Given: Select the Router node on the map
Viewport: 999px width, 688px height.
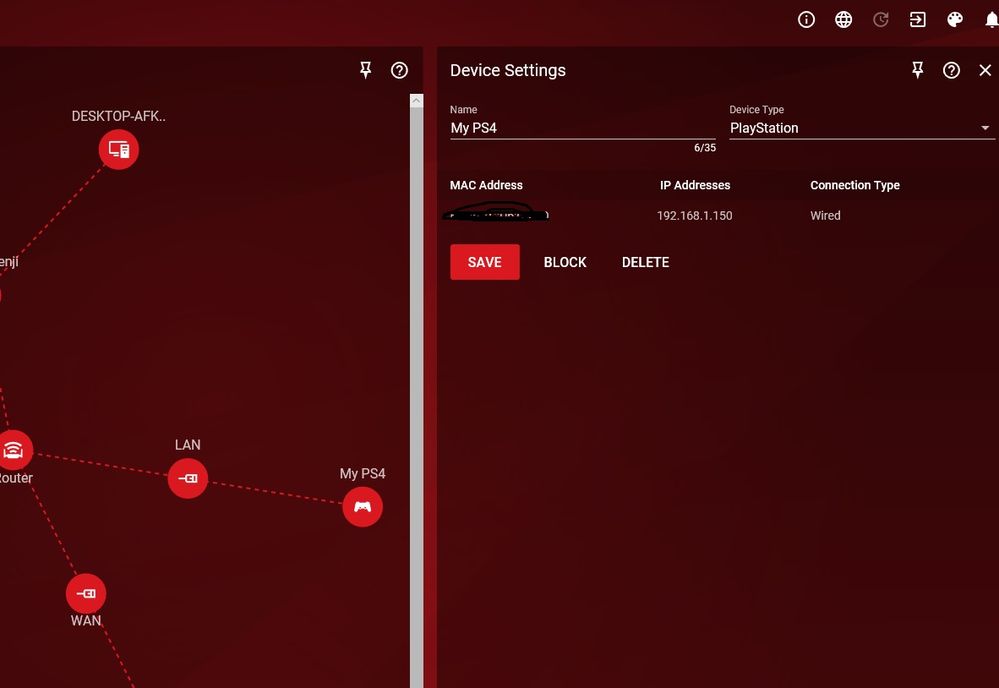Looking at the screenshot, I should [x=14, y=450].
